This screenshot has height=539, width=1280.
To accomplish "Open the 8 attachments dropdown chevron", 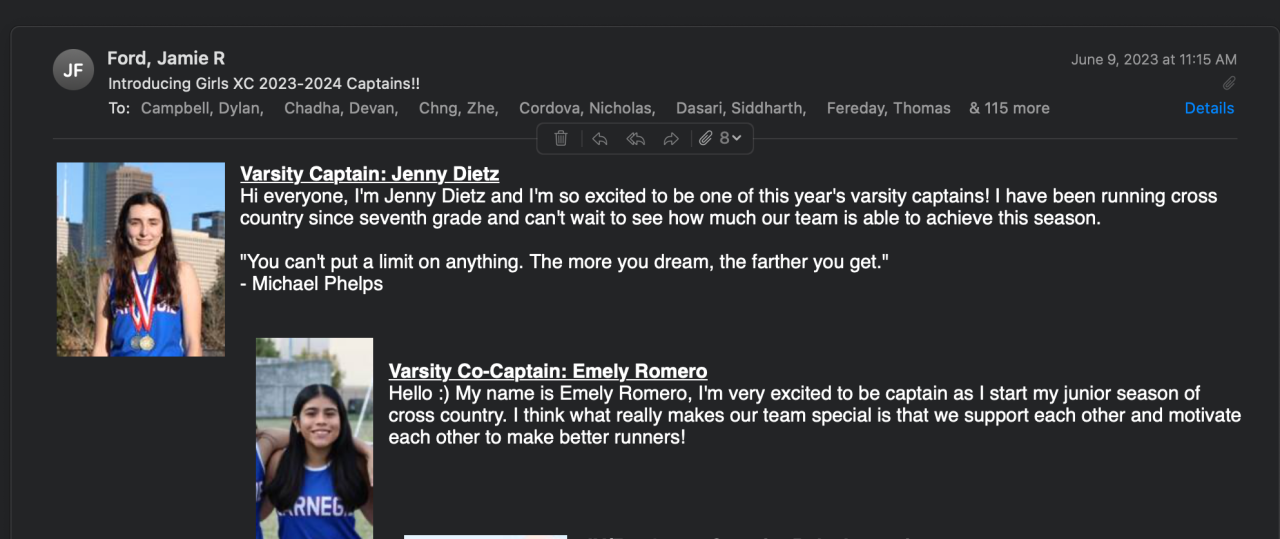I will tap(736, 138).
